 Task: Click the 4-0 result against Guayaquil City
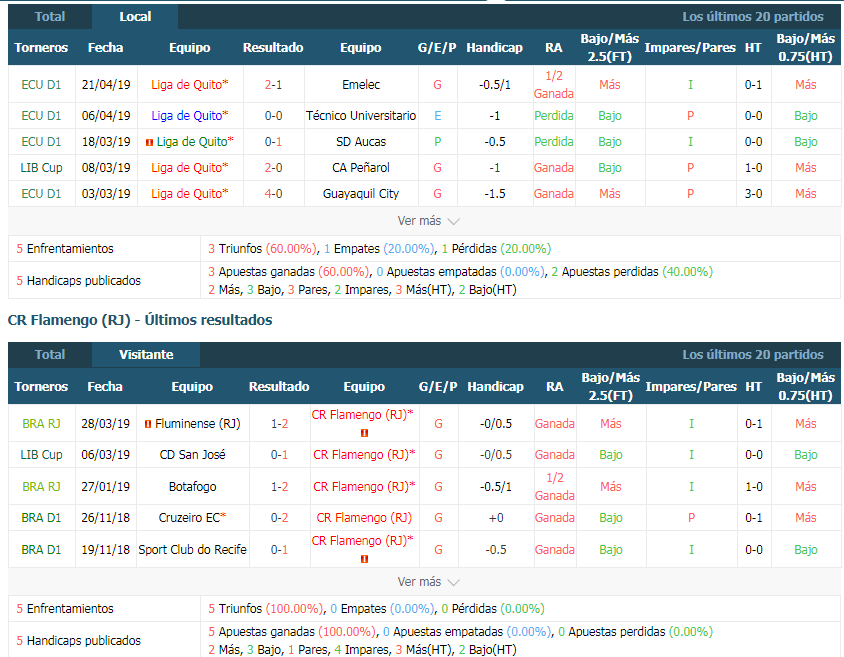[x=273, y=193]
